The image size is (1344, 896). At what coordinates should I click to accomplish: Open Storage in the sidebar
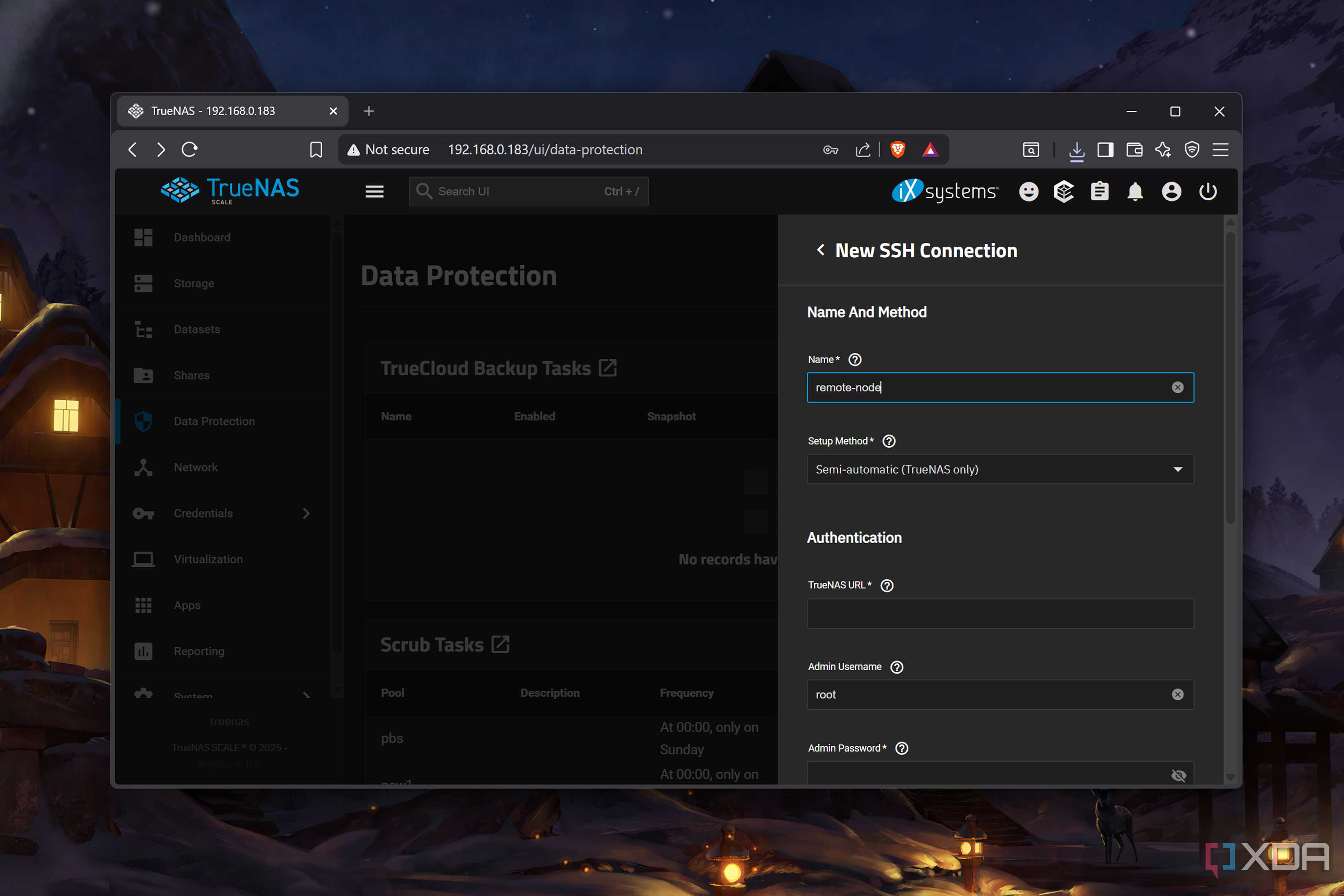coord(223,283)
